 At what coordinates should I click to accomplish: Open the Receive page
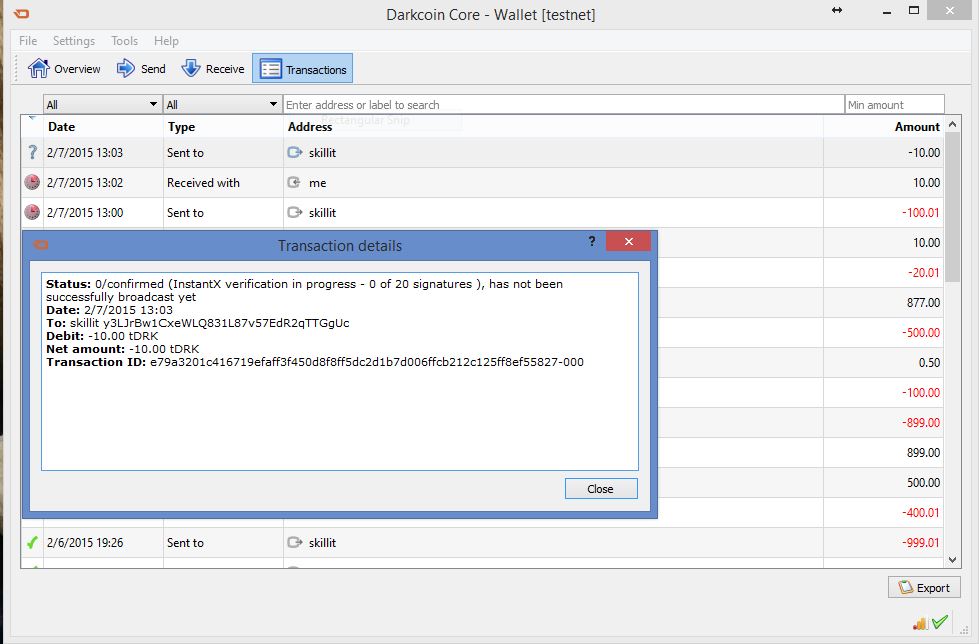(x=213, y=69)
